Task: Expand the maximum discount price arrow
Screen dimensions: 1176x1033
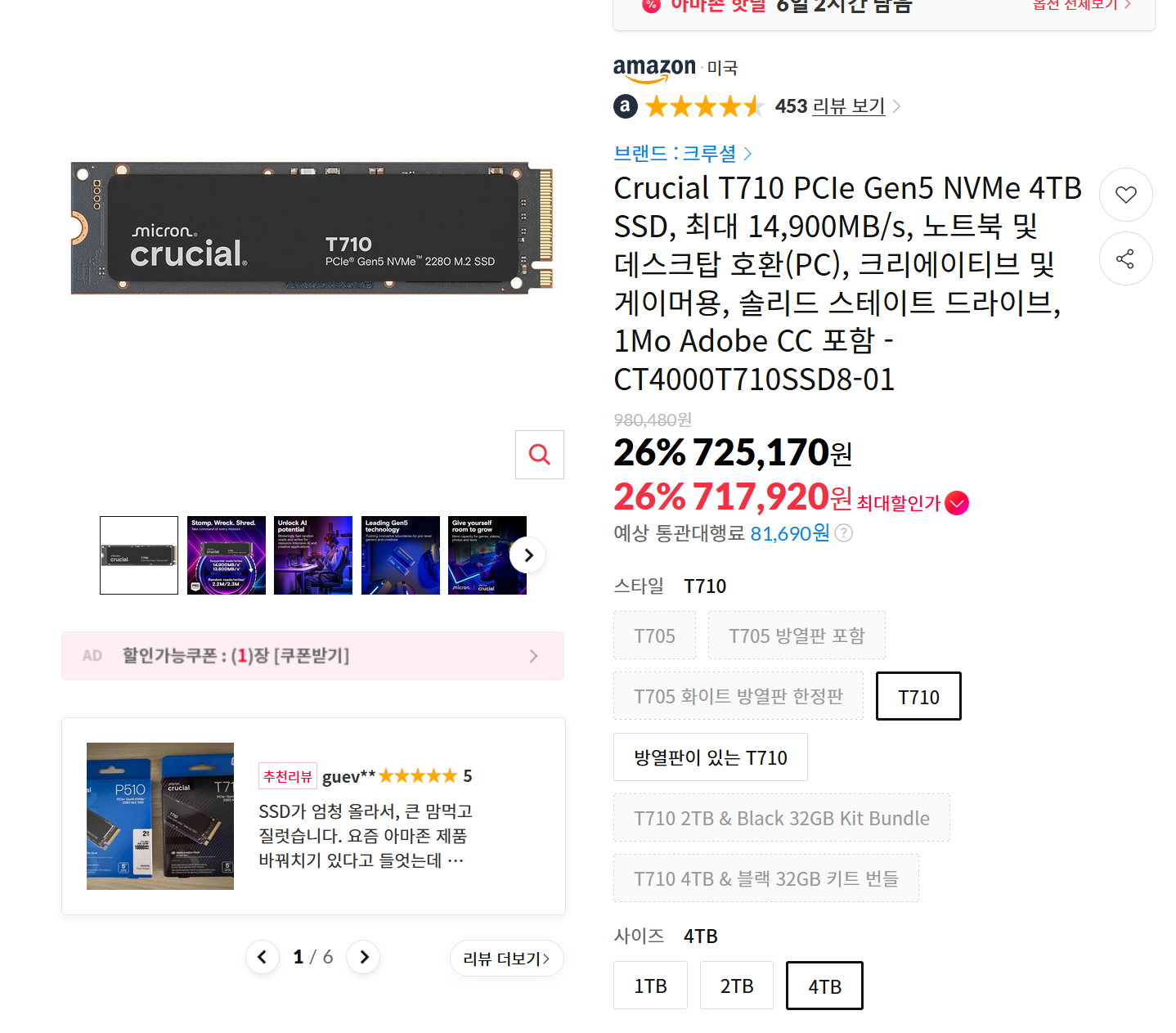Action: click(x=957, y=503)
